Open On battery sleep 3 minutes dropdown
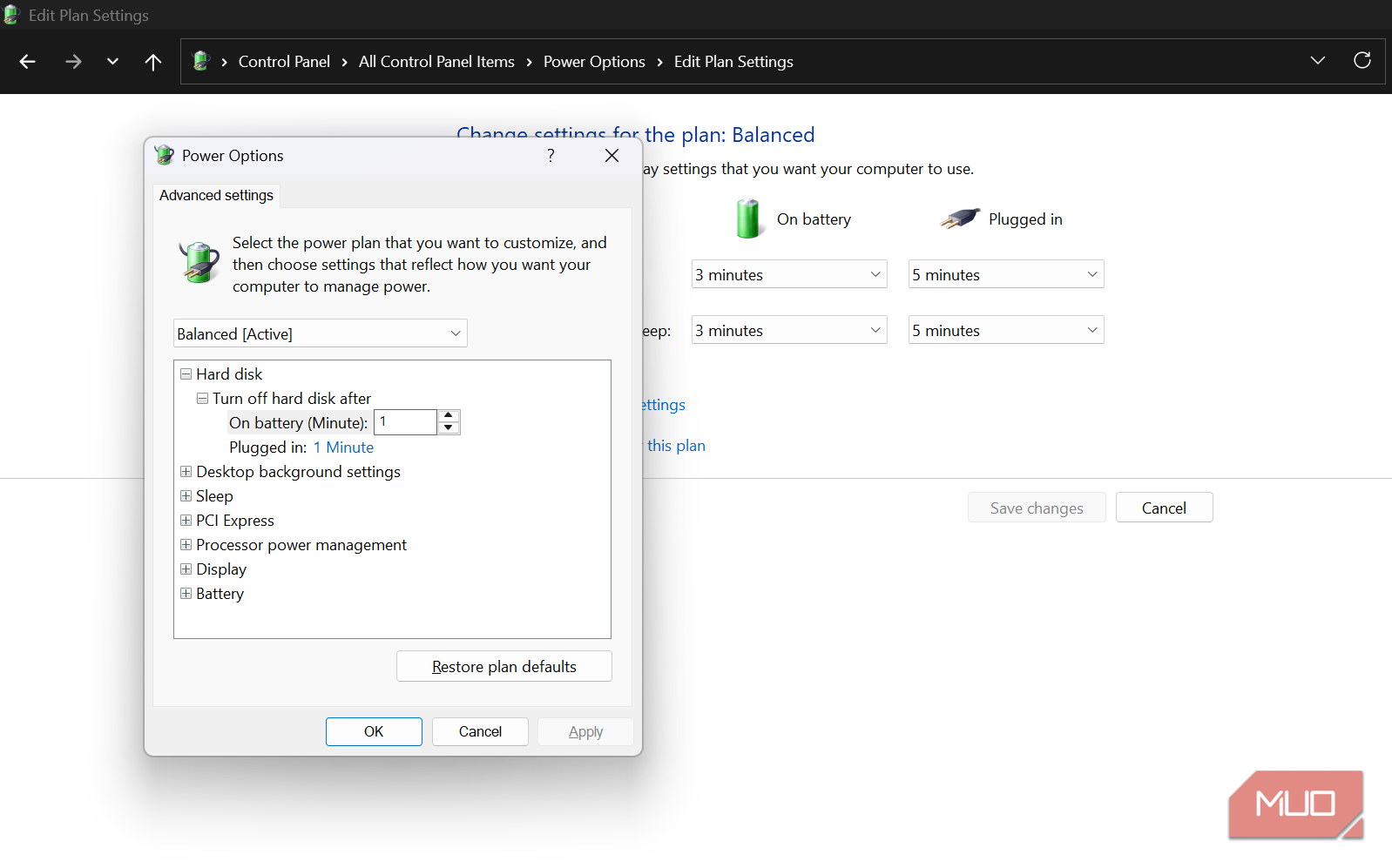1392x868 pixels. pos(789,330)
